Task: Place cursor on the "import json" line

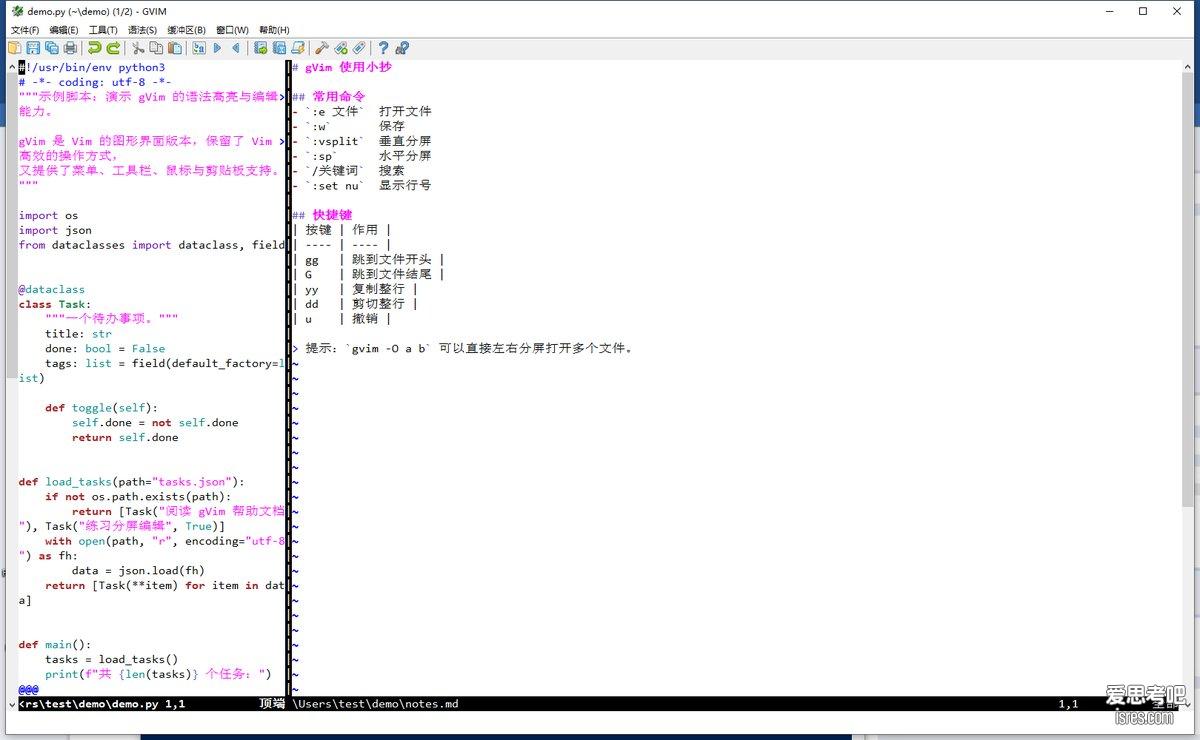Action: 55,230
